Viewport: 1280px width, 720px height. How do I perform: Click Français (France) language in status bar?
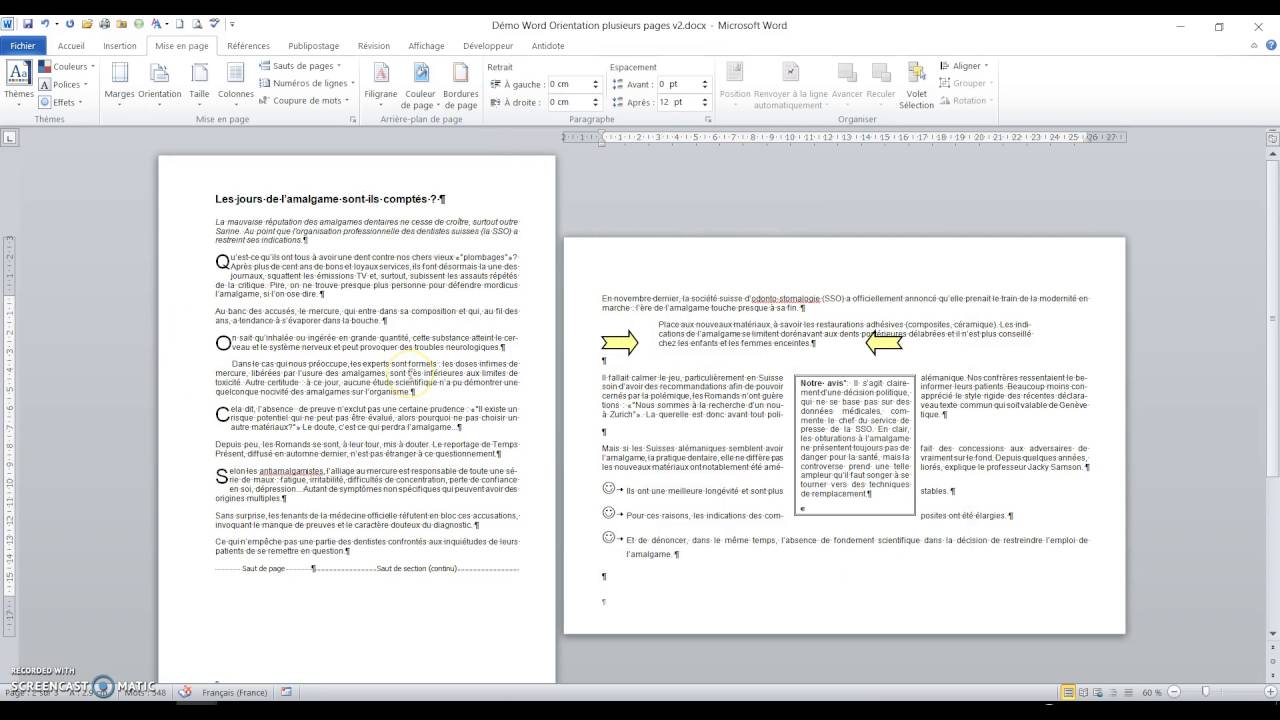(x=235, y=692)
